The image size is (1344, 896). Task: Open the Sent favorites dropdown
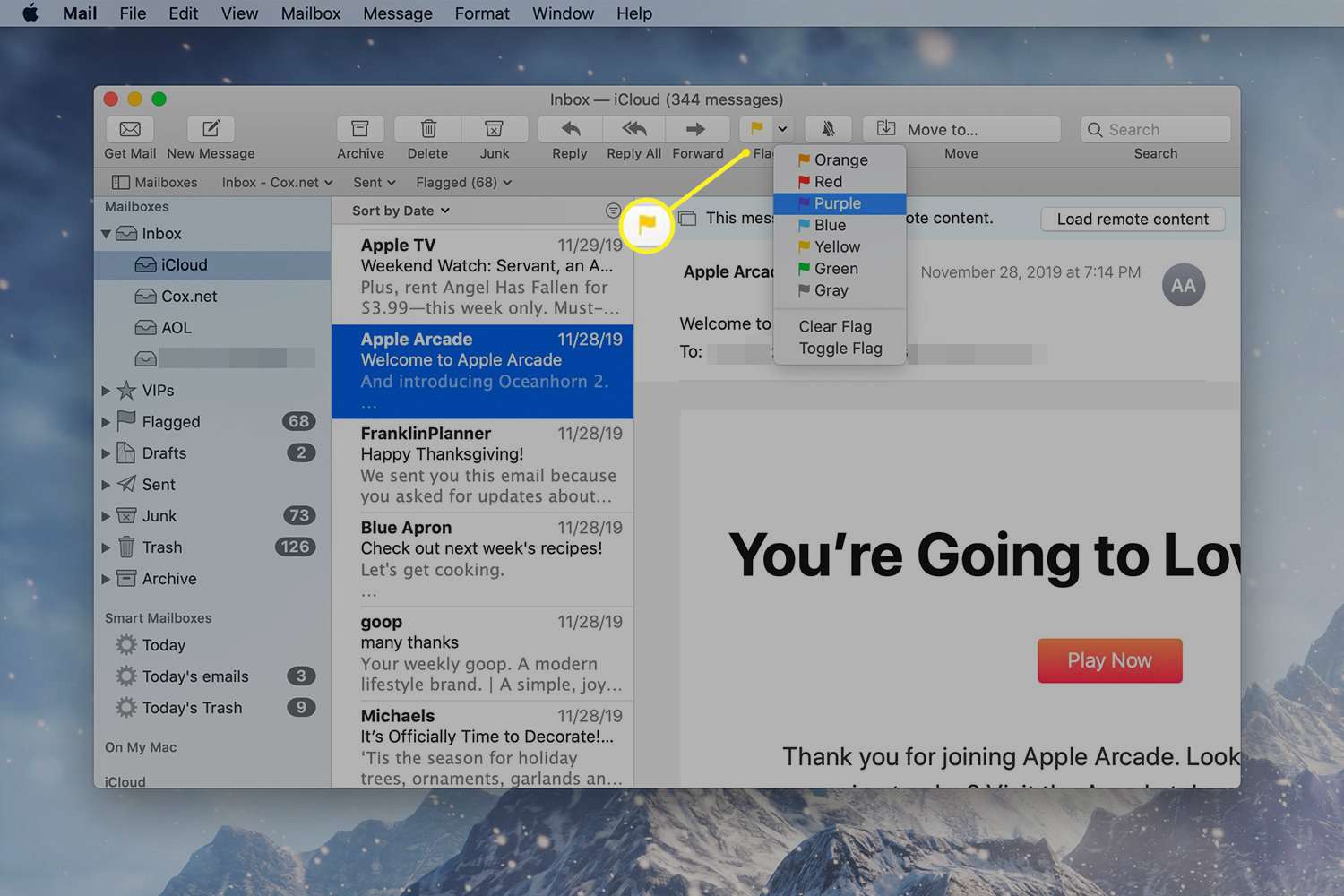click(375, 182)
